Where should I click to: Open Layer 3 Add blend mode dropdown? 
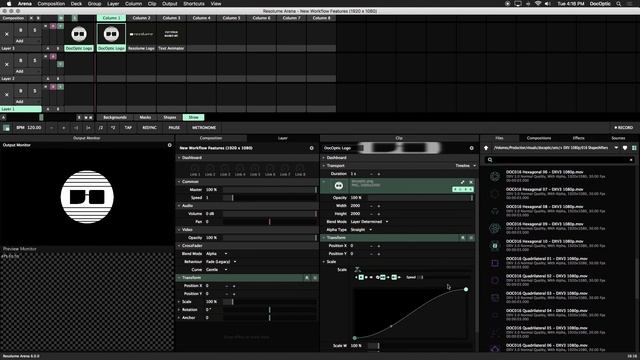27,41
